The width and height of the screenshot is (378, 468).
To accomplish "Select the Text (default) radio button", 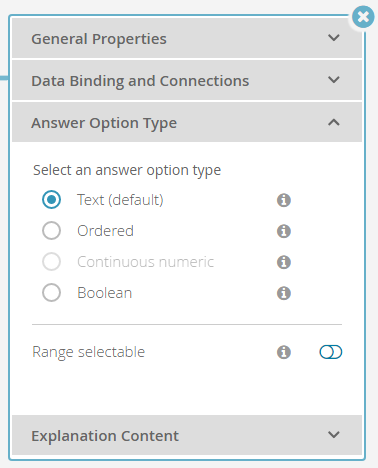I will point(51,200).
